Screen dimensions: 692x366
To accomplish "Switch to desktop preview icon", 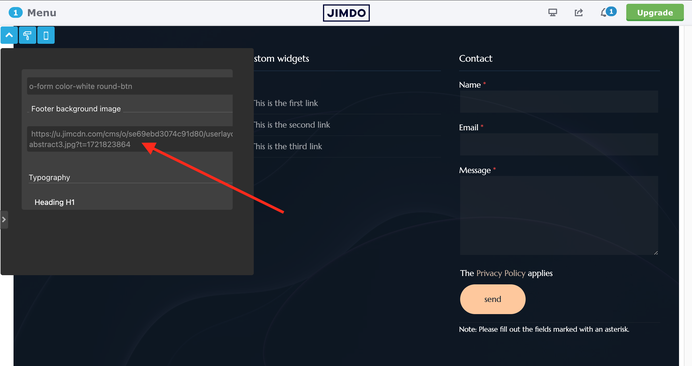I will pyautogui.click(x=553, y=12).
